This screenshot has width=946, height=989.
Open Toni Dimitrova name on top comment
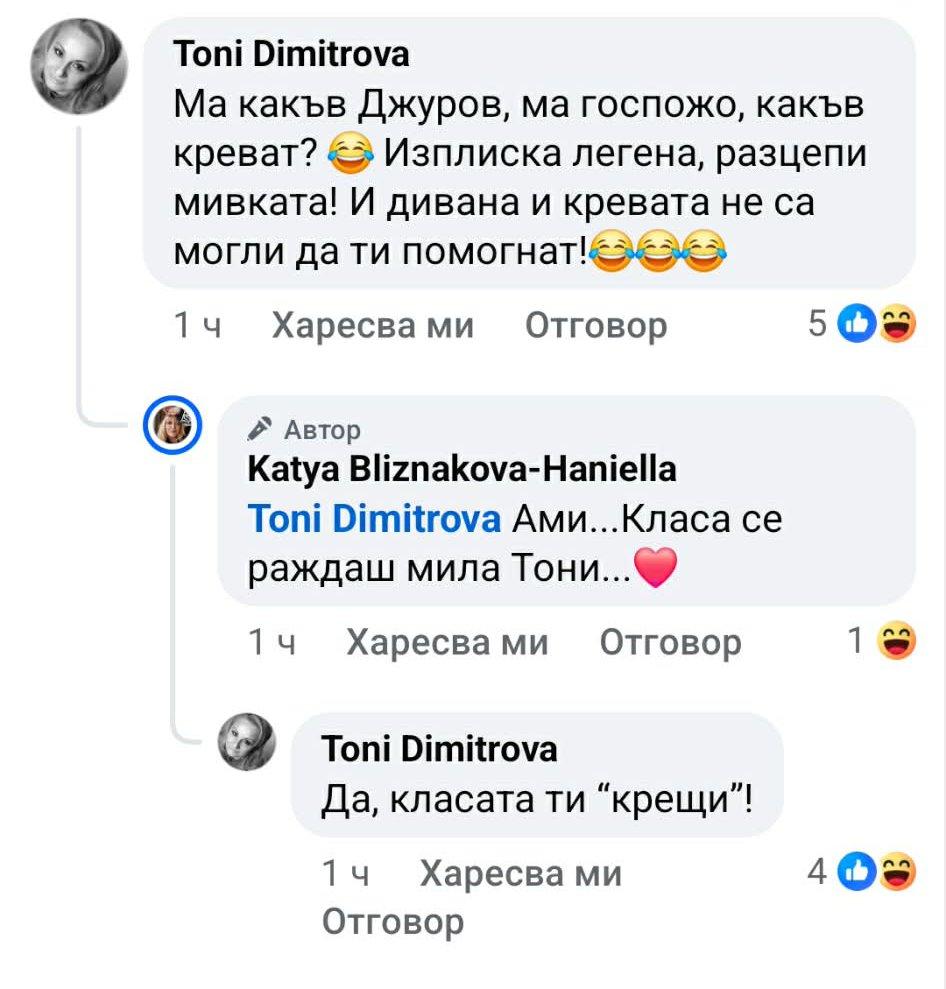(x=292, y=54)
